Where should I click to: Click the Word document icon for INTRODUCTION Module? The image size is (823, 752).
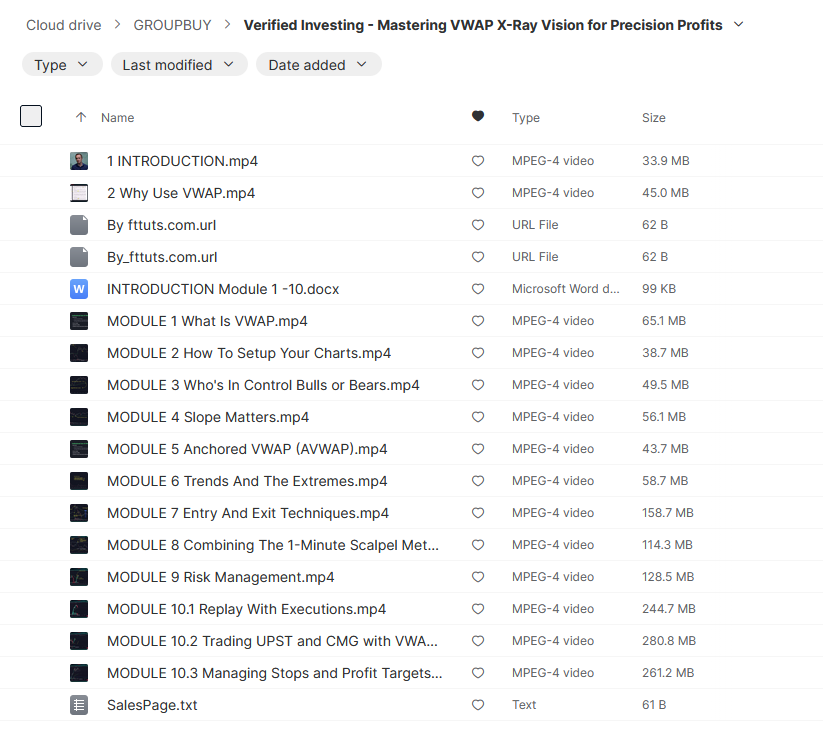click(x=79, y=289)
